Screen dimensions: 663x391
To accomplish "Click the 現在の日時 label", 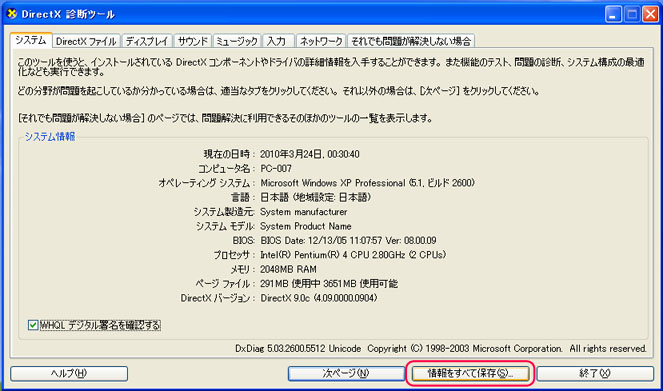I will coord(229,154).
